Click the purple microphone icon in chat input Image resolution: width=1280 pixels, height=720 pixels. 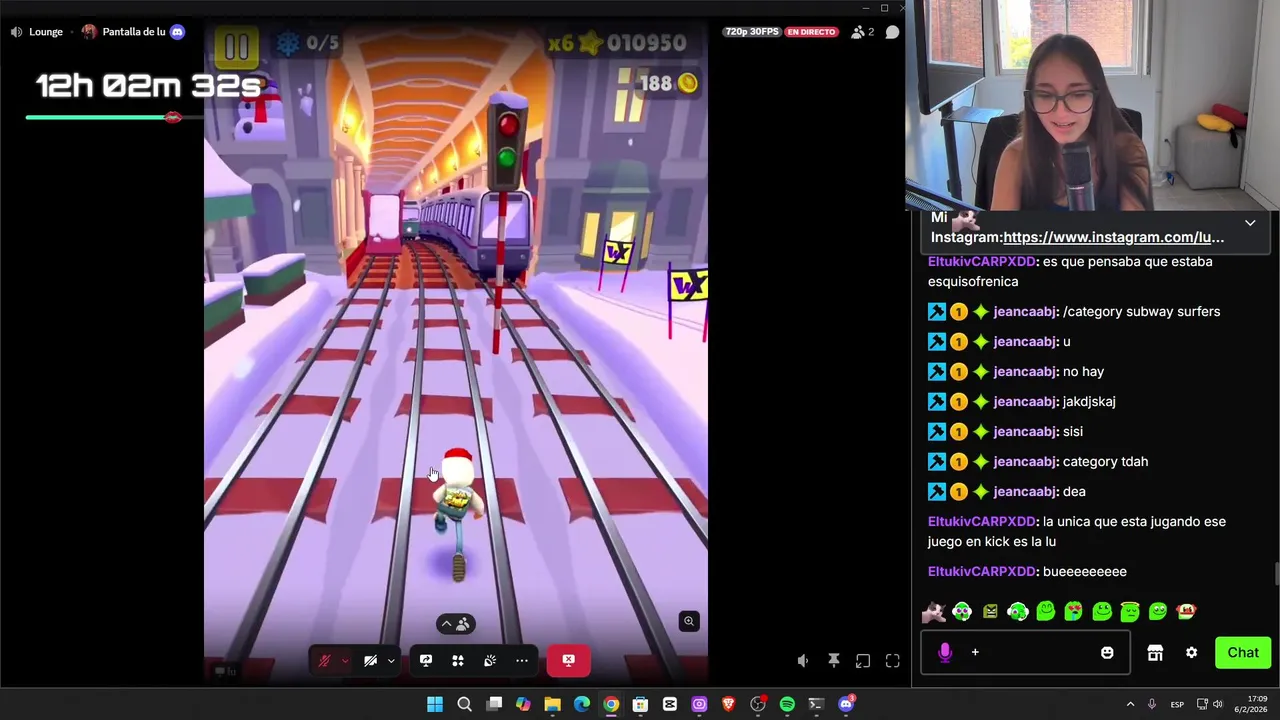click(945, 653)
